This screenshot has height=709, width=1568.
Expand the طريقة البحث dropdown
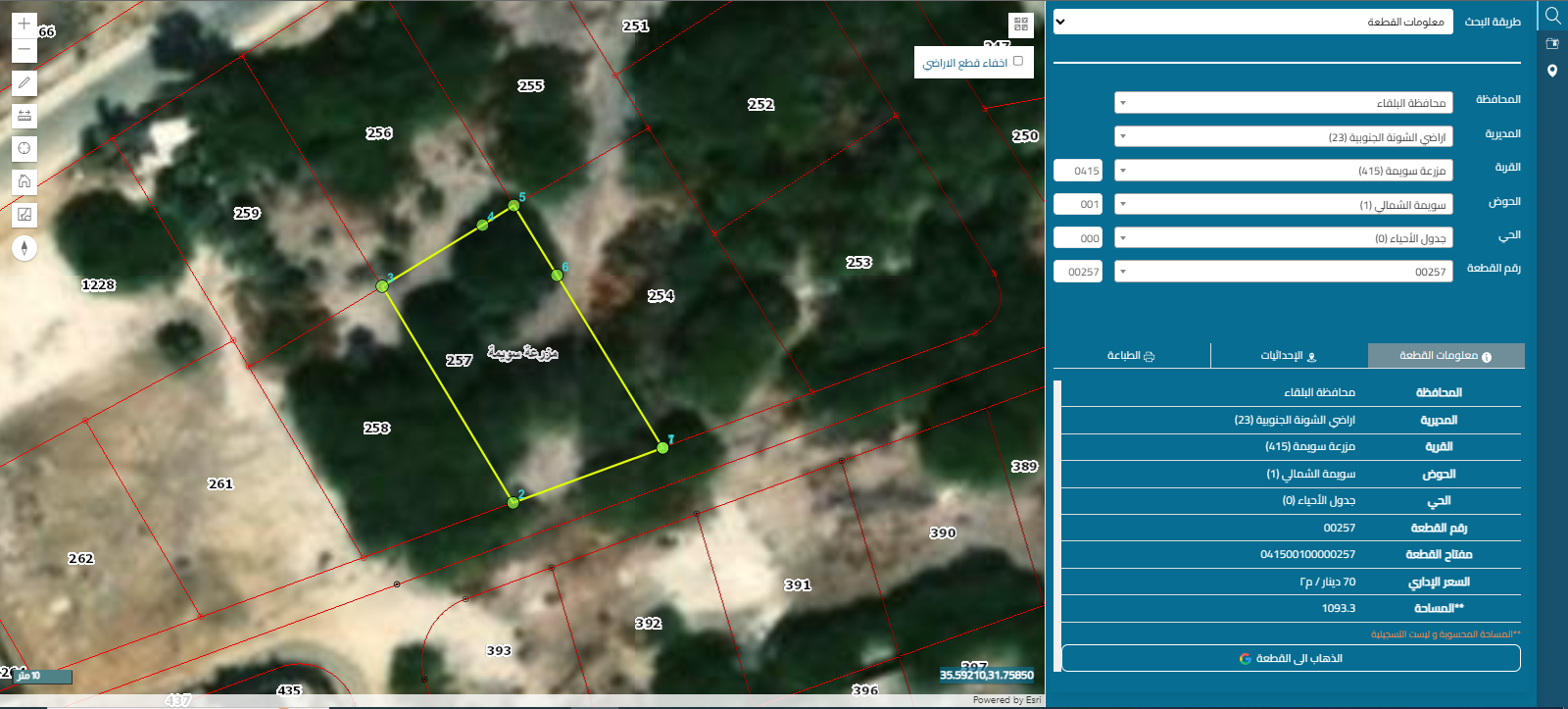coord(1253,22)
